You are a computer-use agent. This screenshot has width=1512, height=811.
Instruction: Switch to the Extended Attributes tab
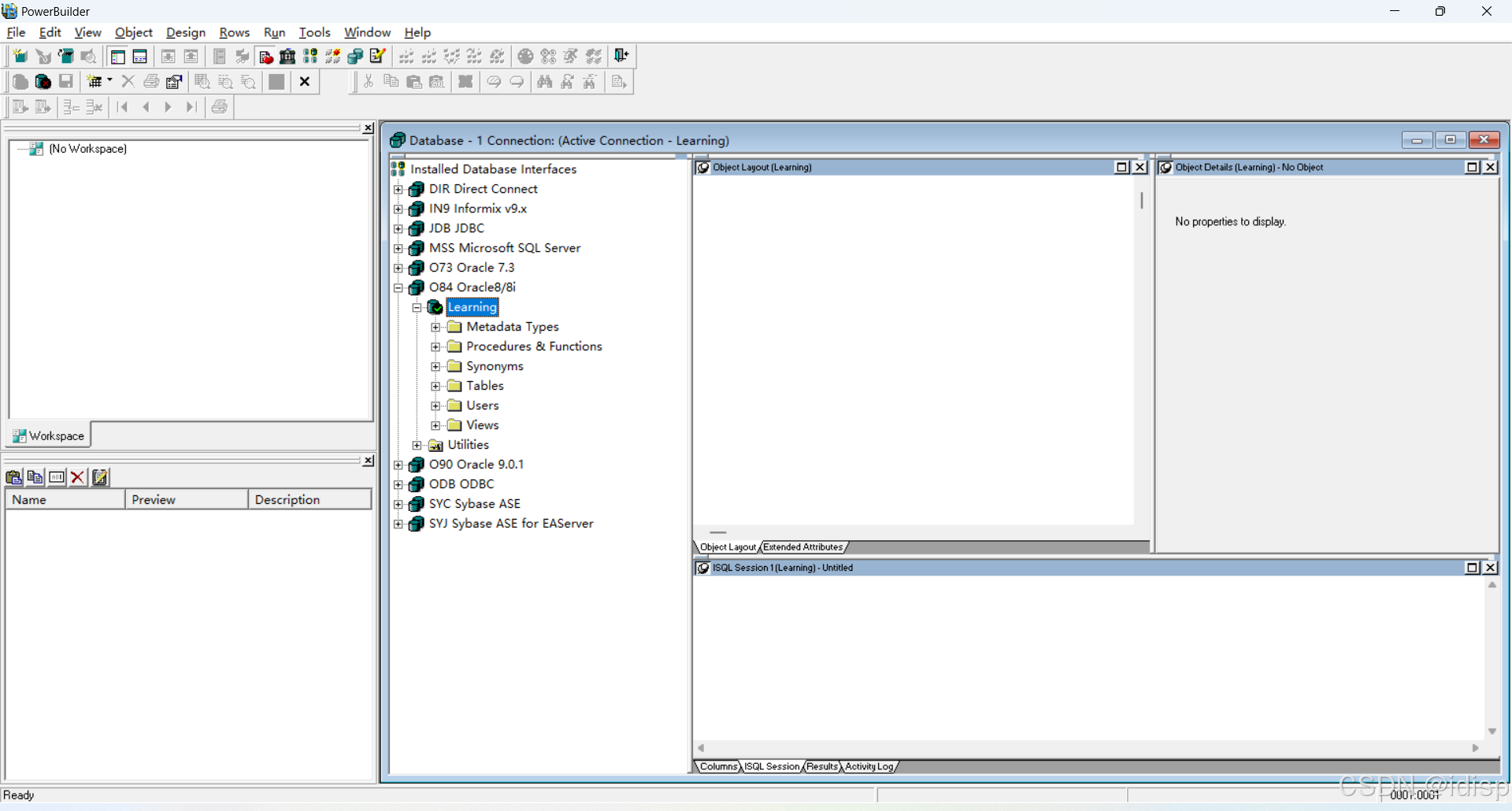click(x=803, y=547)
